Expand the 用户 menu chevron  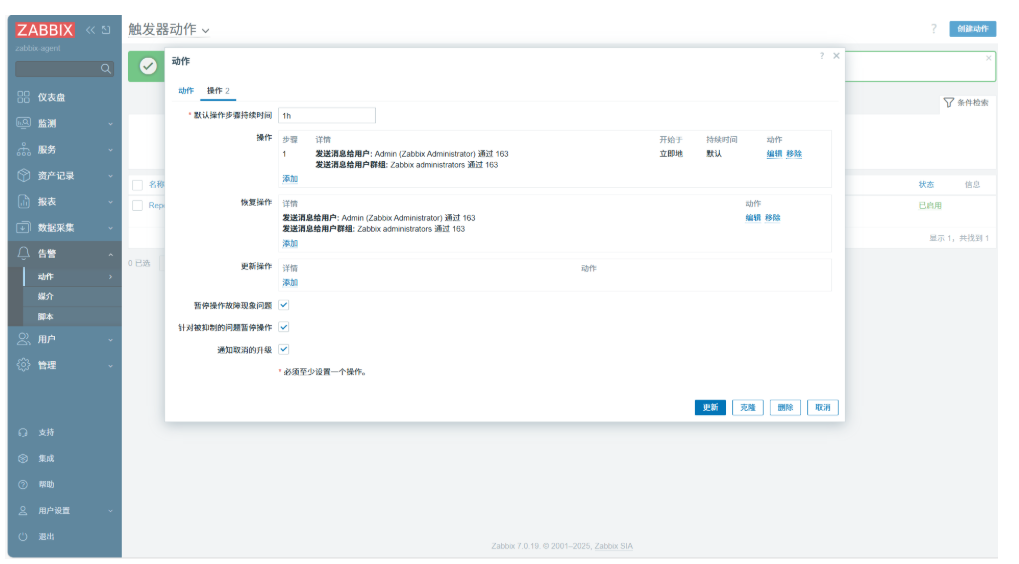[110, 339]
